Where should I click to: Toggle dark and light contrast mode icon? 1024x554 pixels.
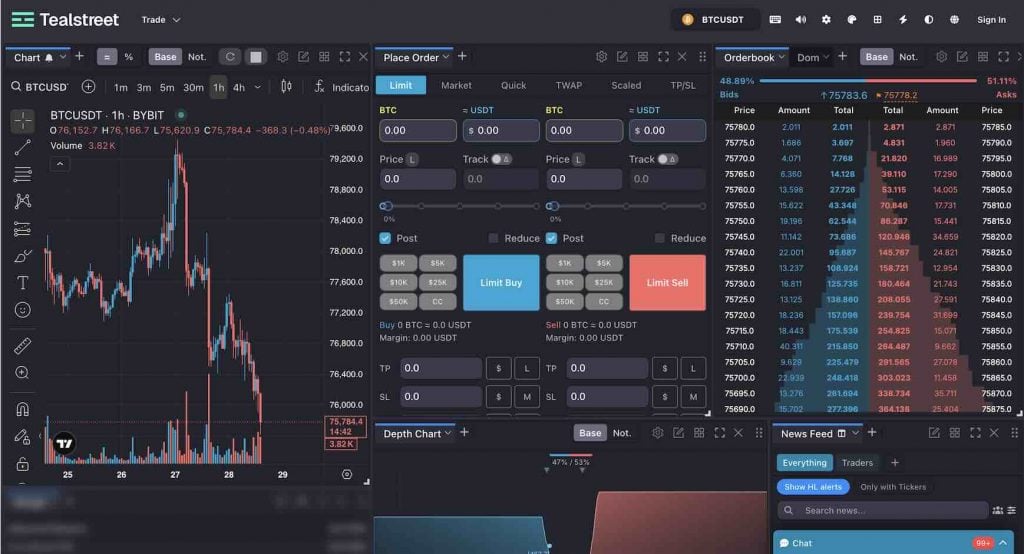click(929, 20)
